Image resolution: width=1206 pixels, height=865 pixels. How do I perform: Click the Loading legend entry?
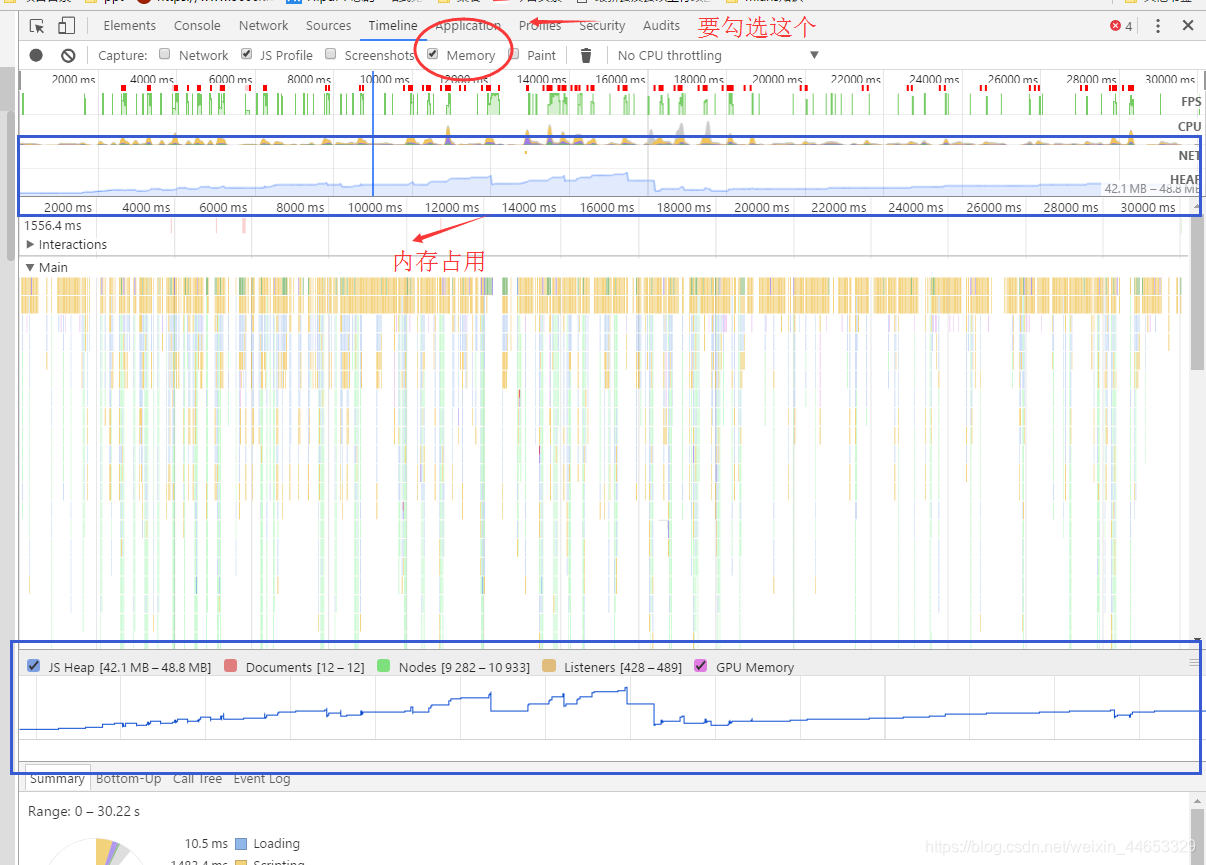point(267,844)
